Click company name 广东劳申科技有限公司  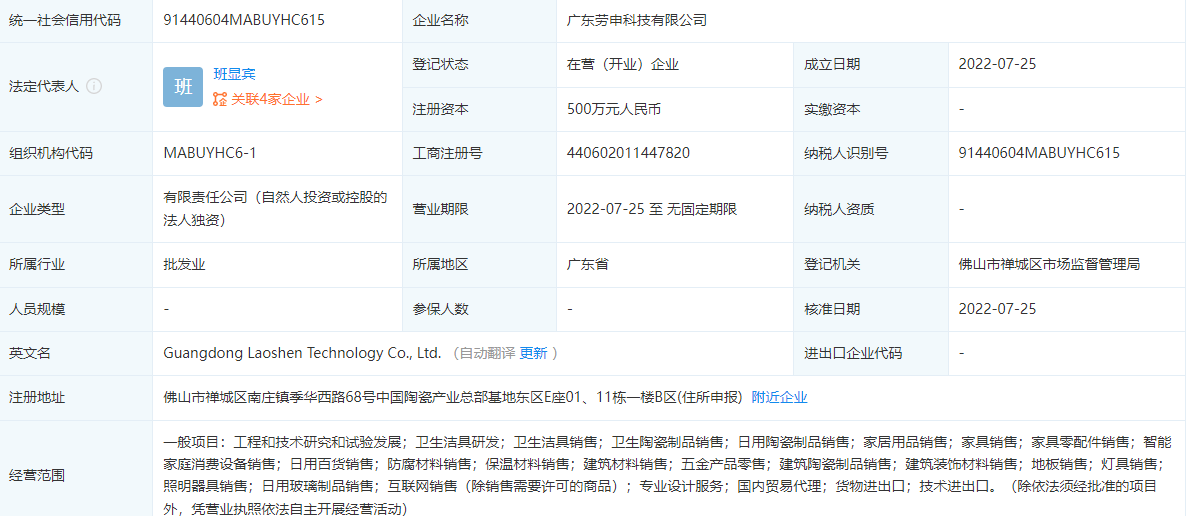636,20
